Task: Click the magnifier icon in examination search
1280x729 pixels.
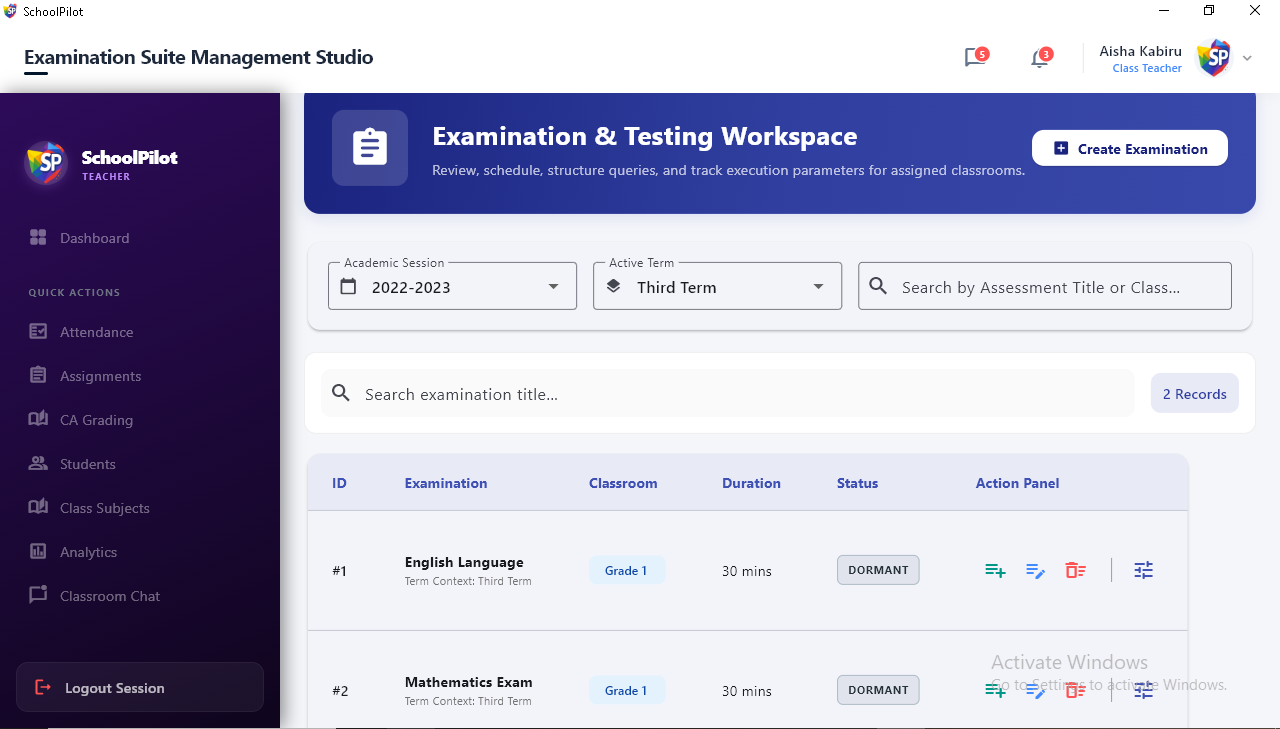Action: (341, 393)
